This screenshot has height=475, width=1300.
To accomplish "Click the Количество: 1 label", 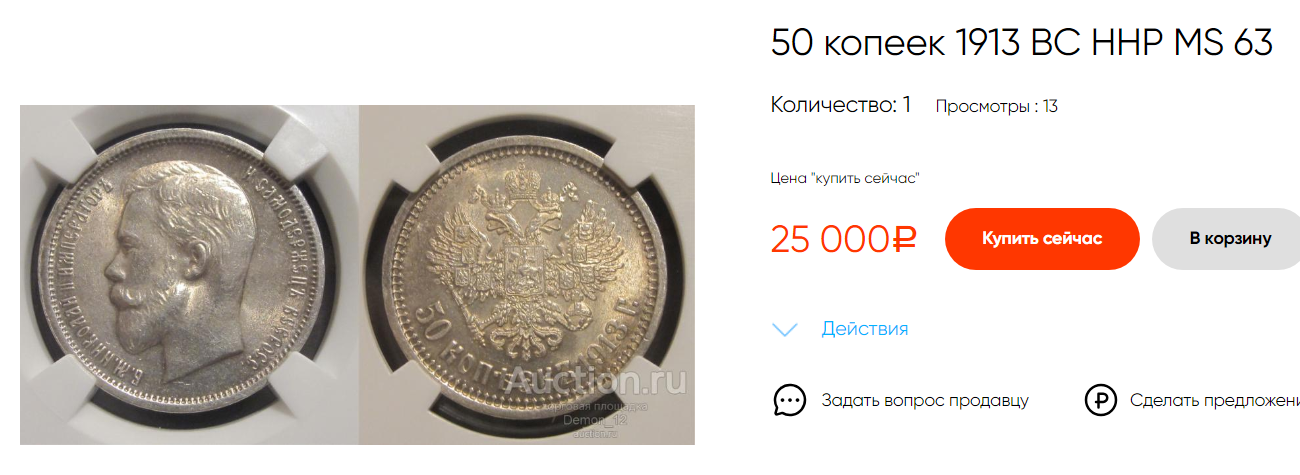I will coord(841,105).
